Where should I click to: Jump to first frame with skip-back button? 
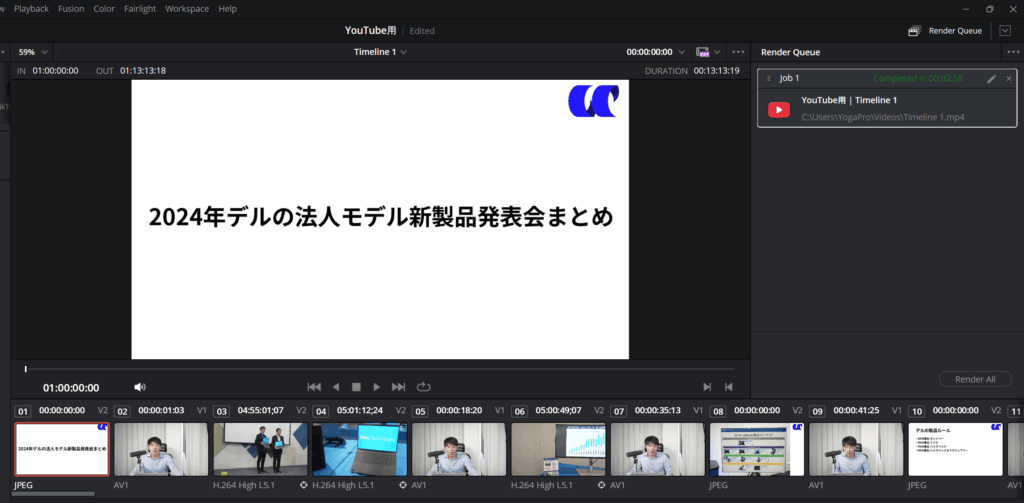point(314,387)
